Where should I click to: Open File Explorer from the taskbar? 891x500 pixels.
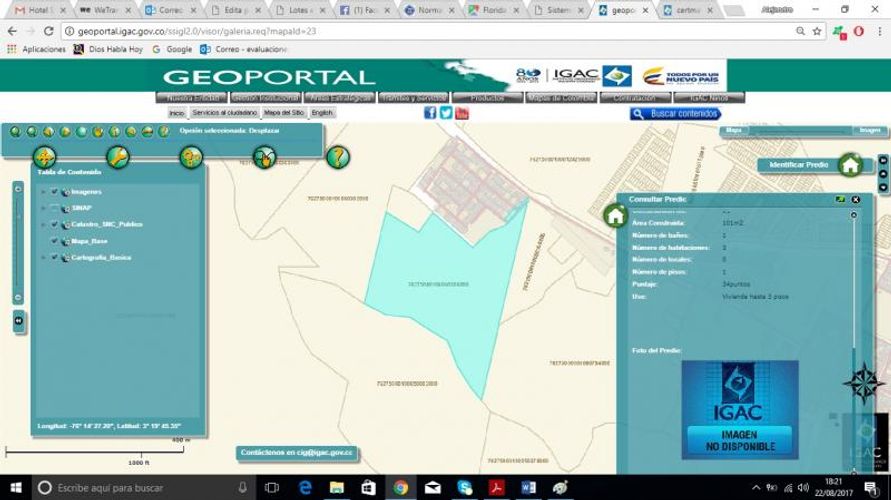[337, 488]
